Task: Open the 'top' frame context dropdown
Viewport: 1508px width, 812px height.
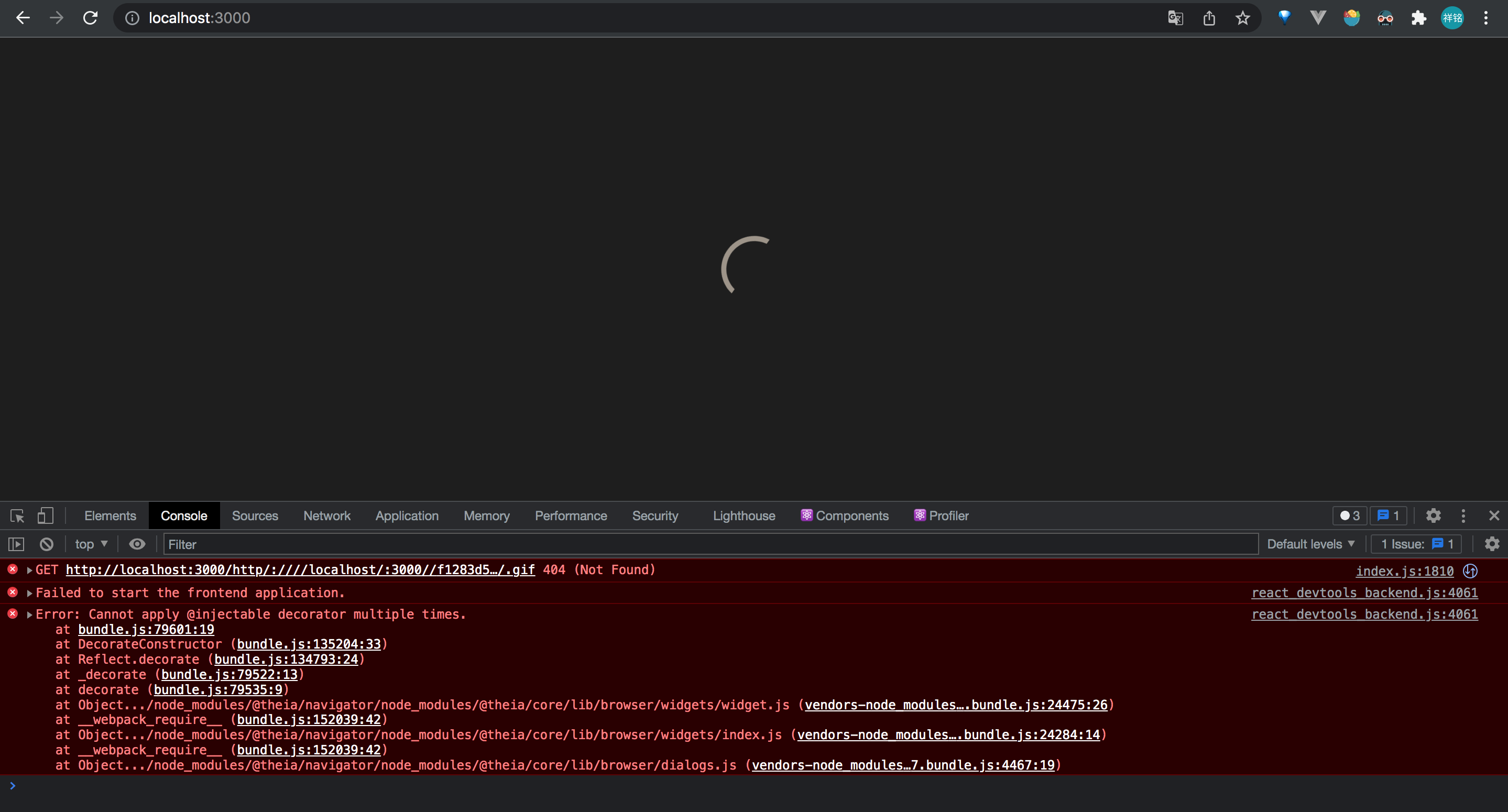Action: point(90,544)
